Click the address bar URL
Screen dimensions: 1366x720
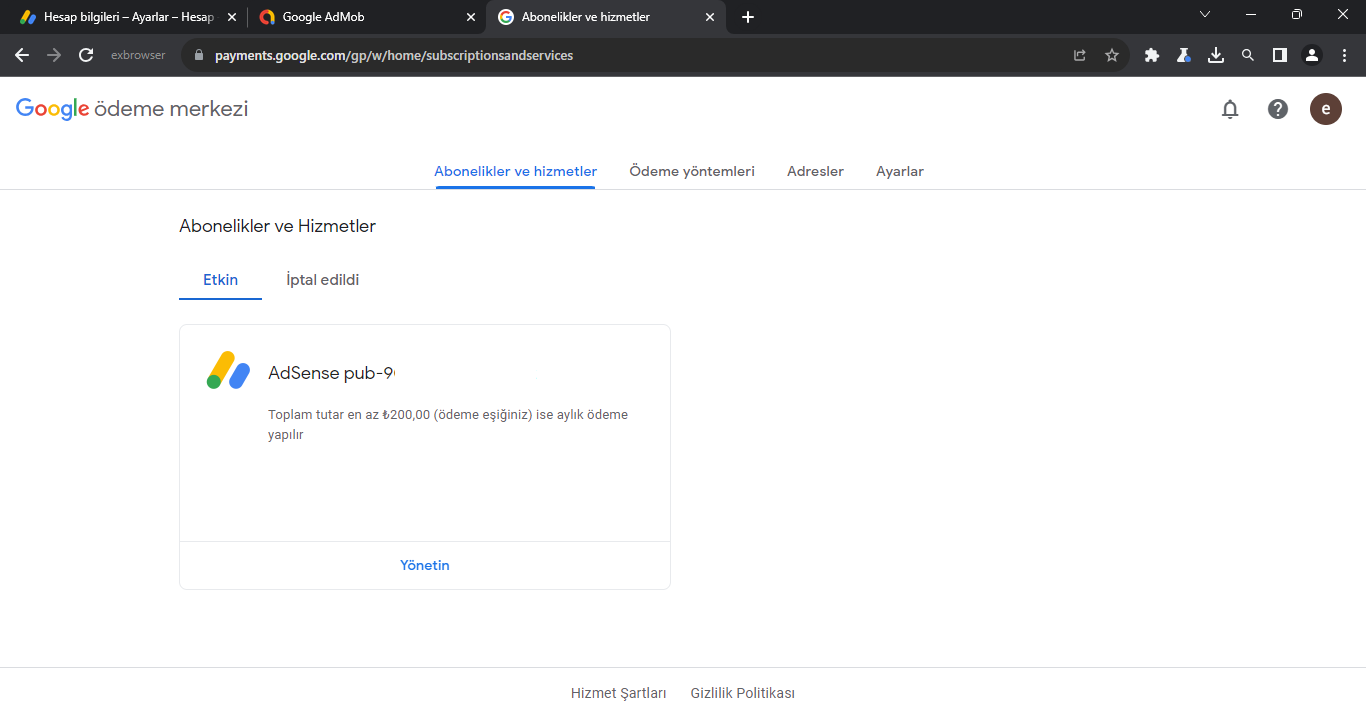tap(394, 55)
